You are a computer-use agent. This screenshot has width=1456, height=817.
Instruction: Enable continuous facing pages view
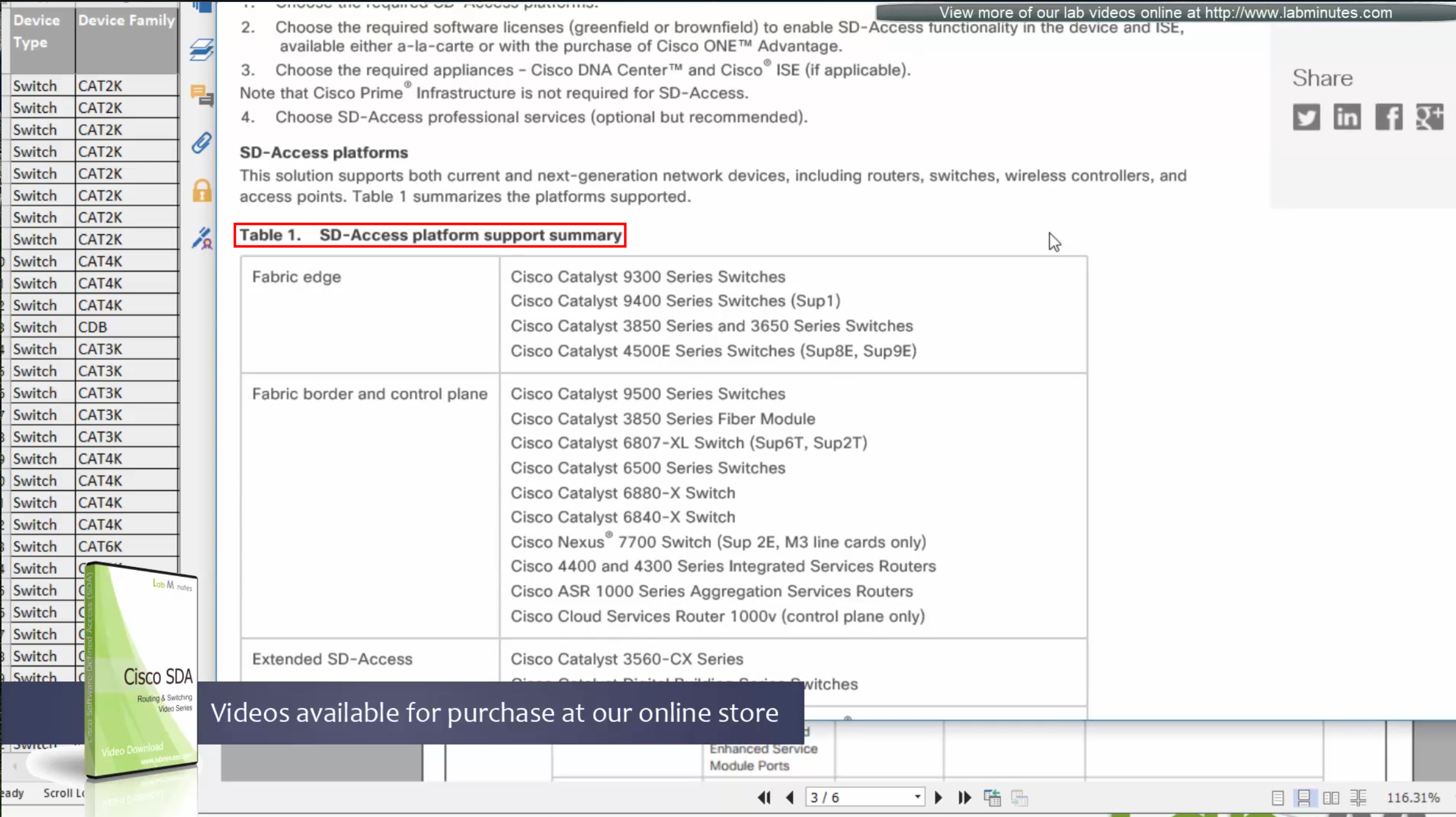point(1358,798)
